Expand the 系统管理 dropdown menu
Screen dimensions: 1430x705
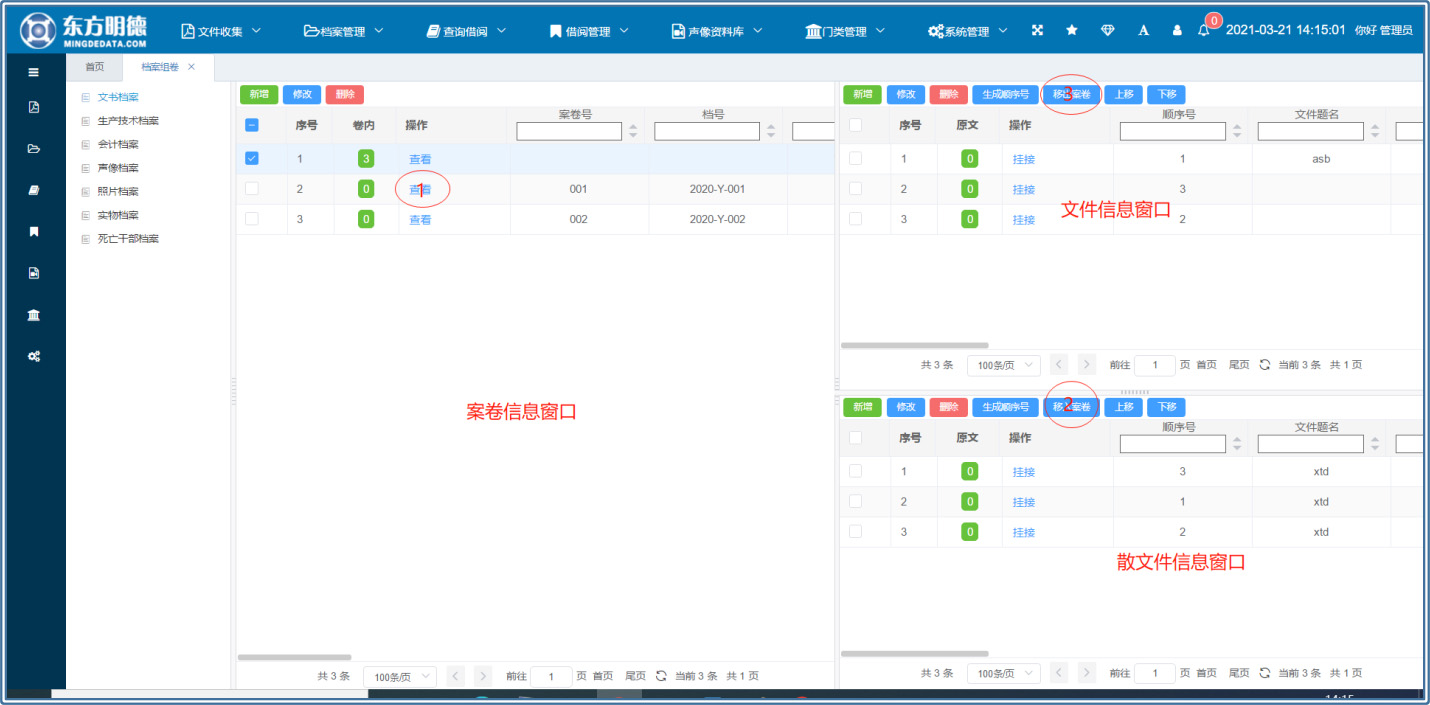(968, 31)
